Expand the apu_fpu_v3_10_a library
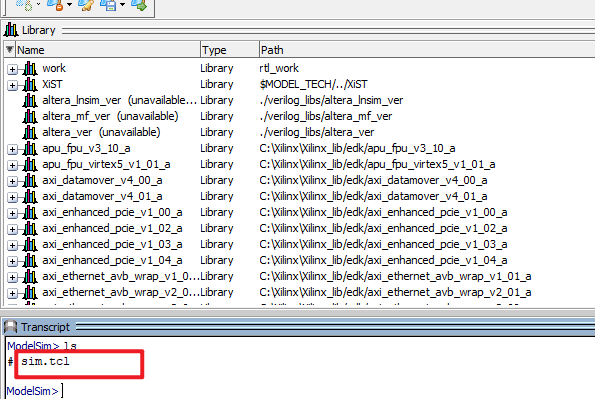Viewport: 595px width, 399px height. pyautogui.click(x=13, y=149)
